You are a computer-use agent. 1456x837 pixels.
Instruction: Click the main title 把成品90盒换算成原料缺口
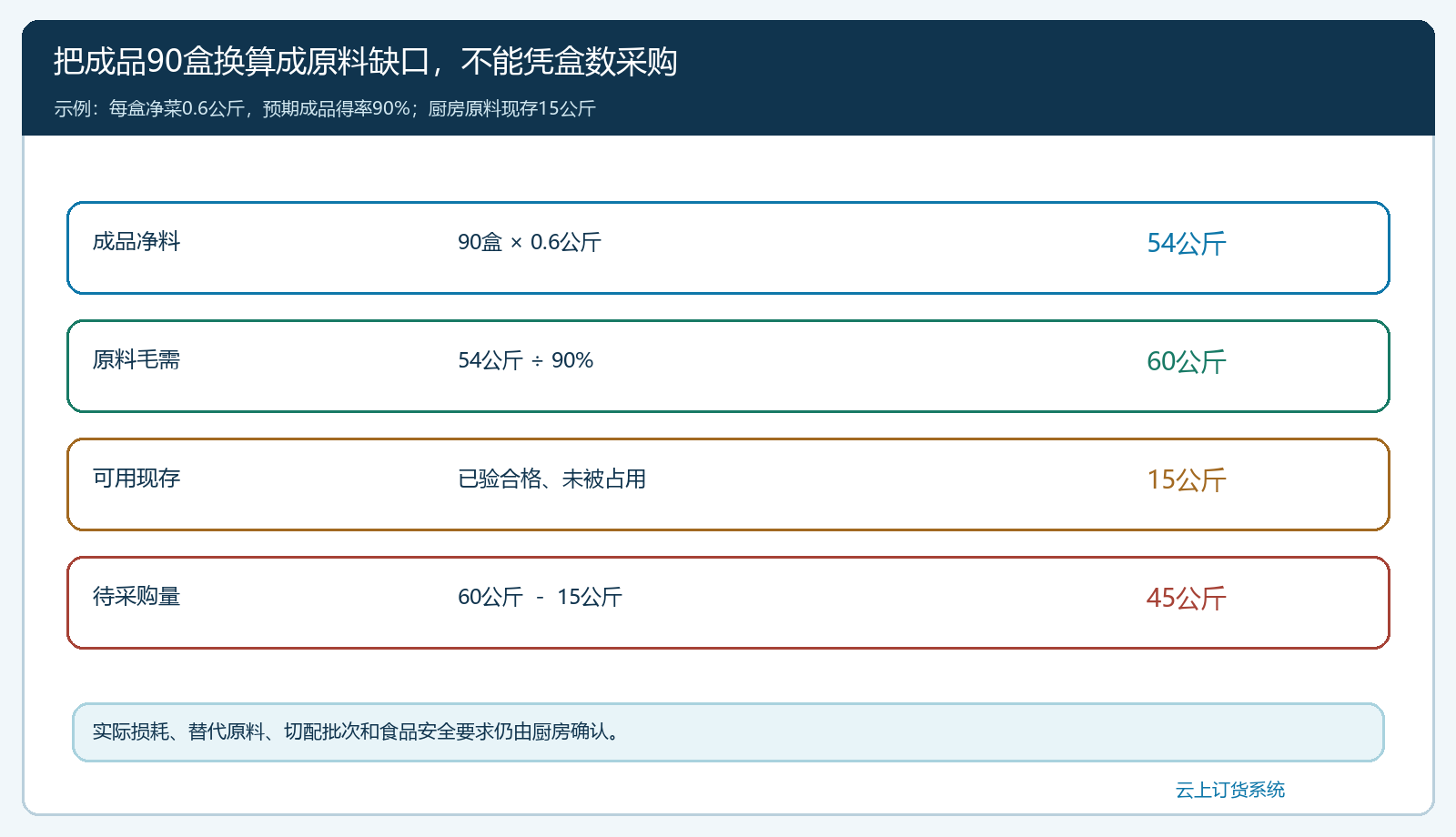click(241, 62)
